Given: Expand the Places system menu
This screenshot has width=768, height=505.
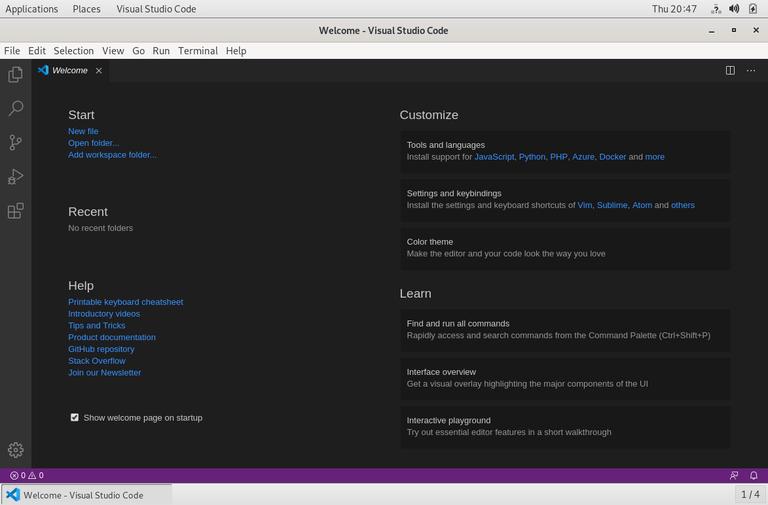Looking at the screenshot, I should pos(86,9).
